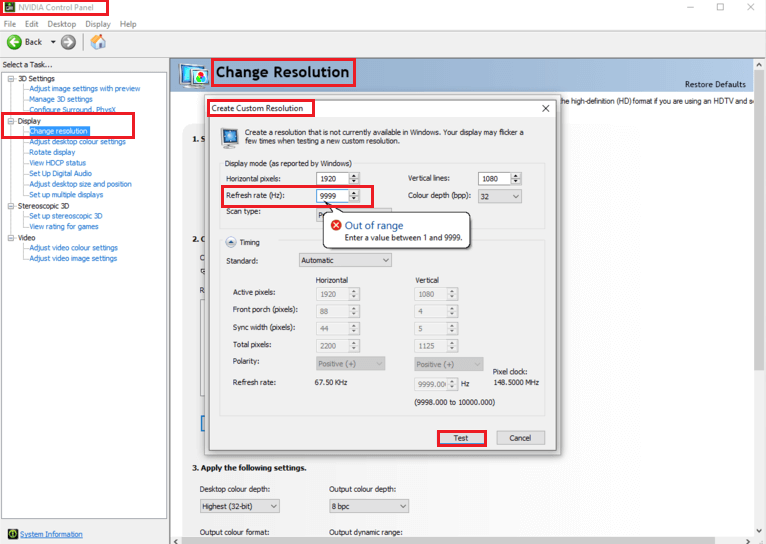Viewport: 766px width, 544px height.
Task: Collapse the Stereoscopic 3D tree node
Action: coord(11,206)
